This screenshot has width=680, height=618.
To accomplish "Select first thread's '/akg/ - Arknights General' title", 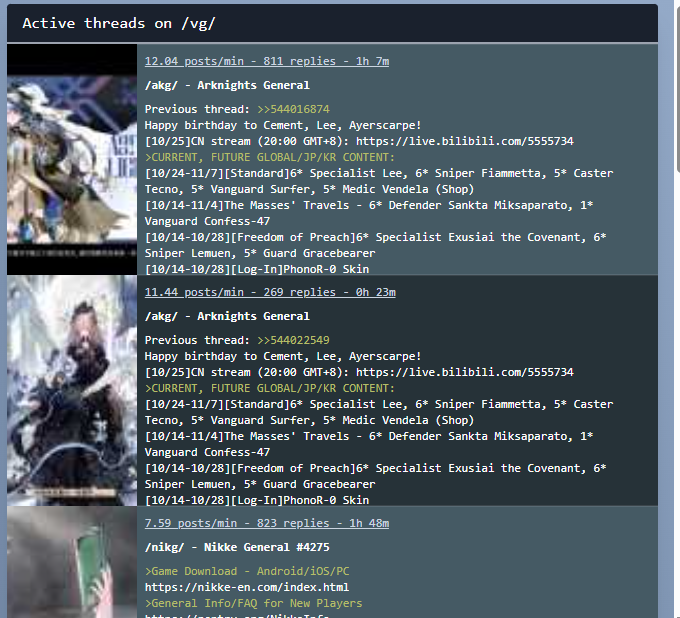I will [x=227, y=85].
